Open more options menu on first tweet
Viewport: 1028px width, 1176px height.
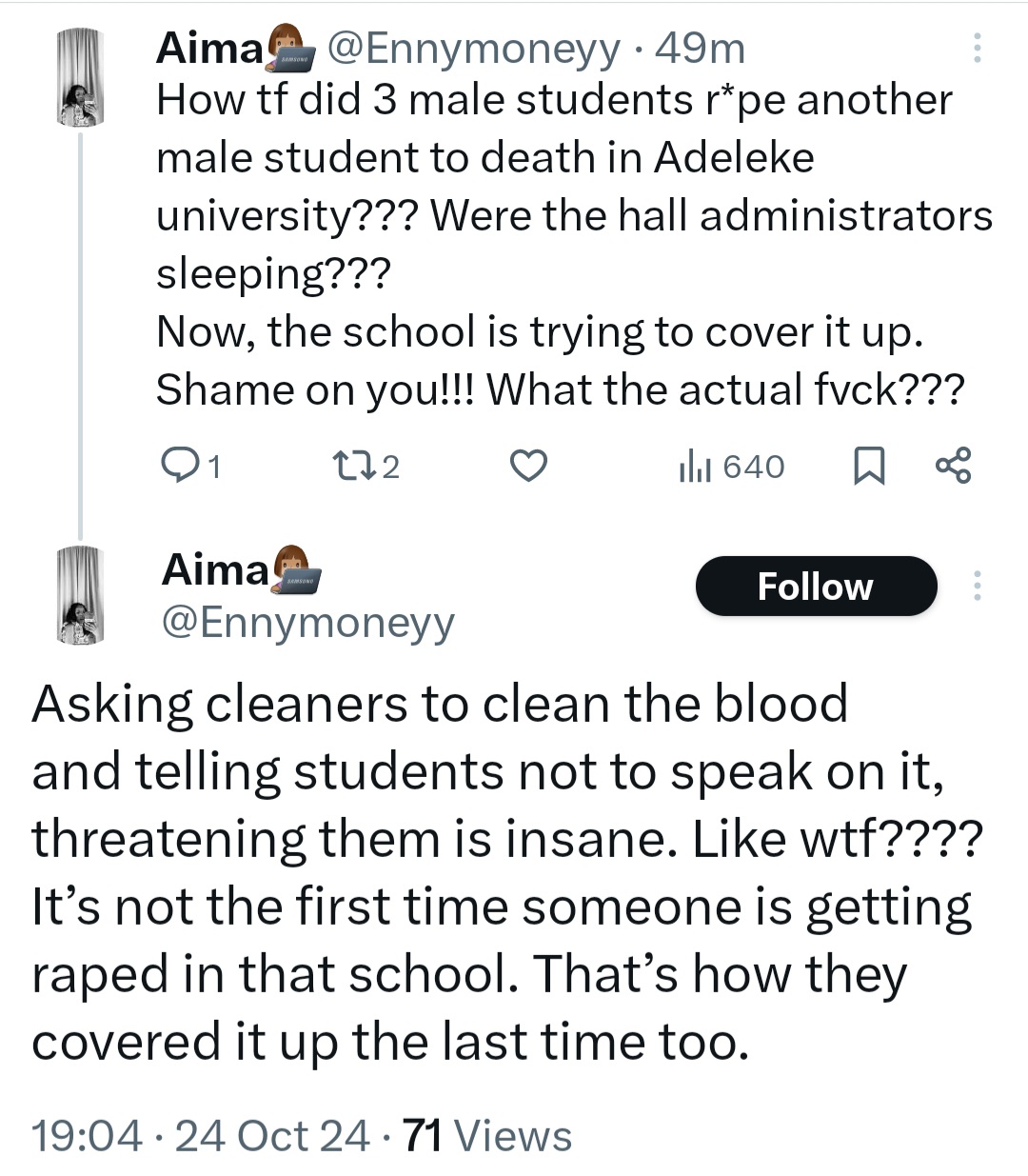[x=977, y=48]
